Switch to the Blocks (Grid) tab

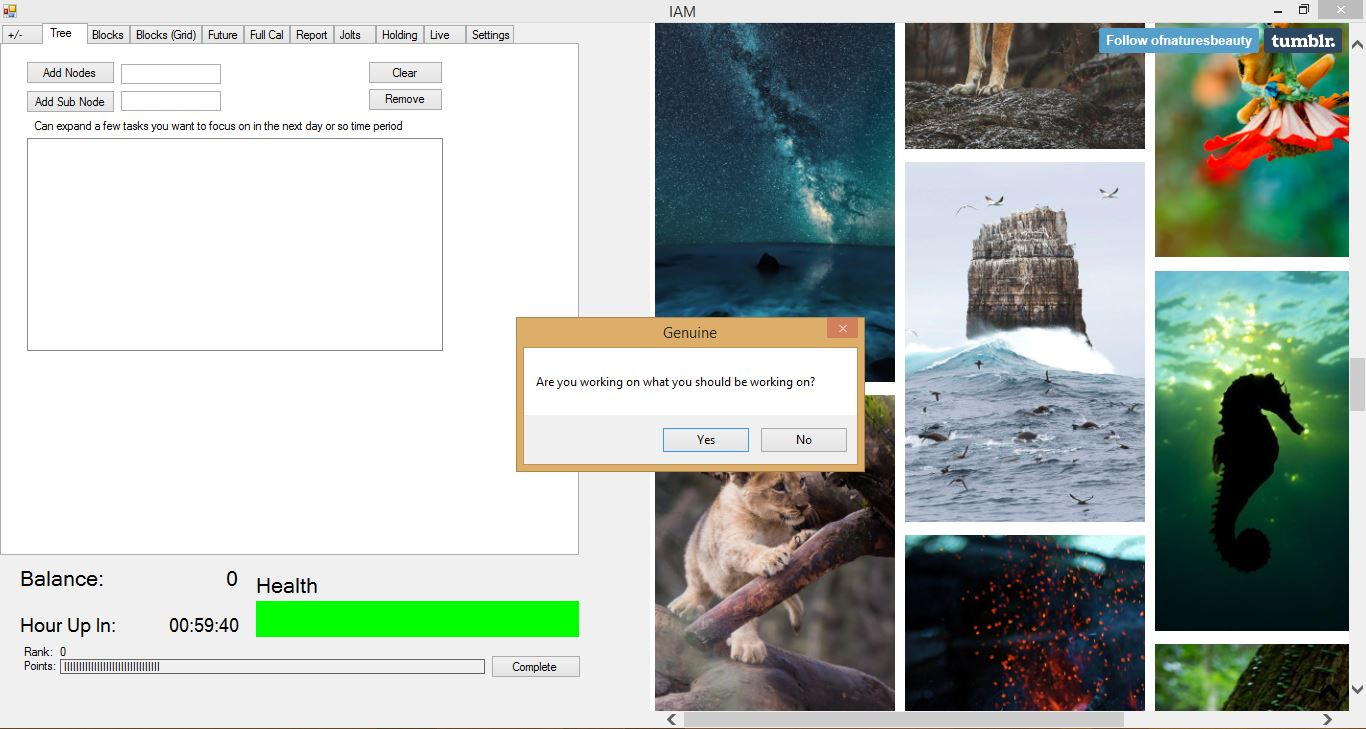(x=166, y=35)
